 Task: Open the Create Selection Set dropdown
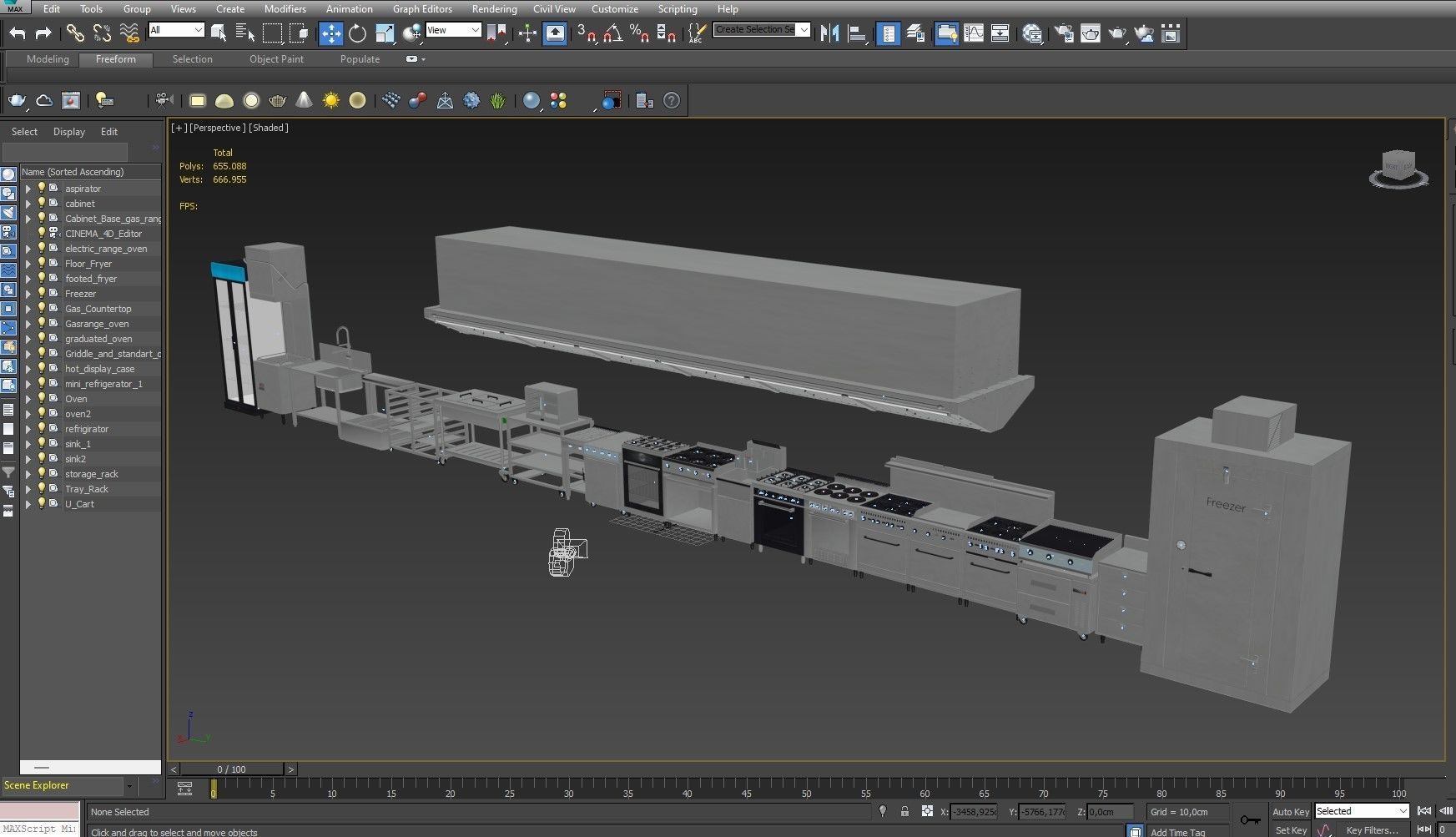click(x=762, y=30)
